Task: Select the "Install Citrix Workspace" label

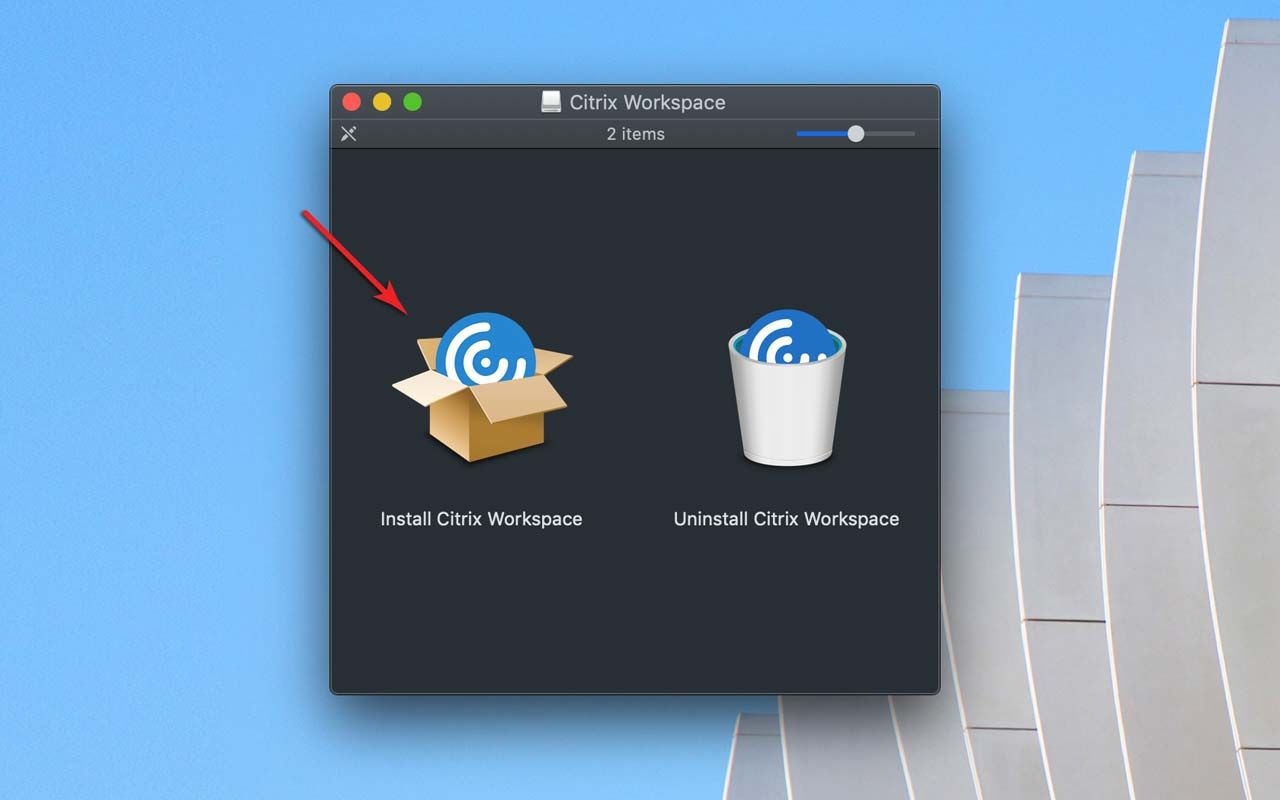Action: pyautogui.click(x=481, y=519)
